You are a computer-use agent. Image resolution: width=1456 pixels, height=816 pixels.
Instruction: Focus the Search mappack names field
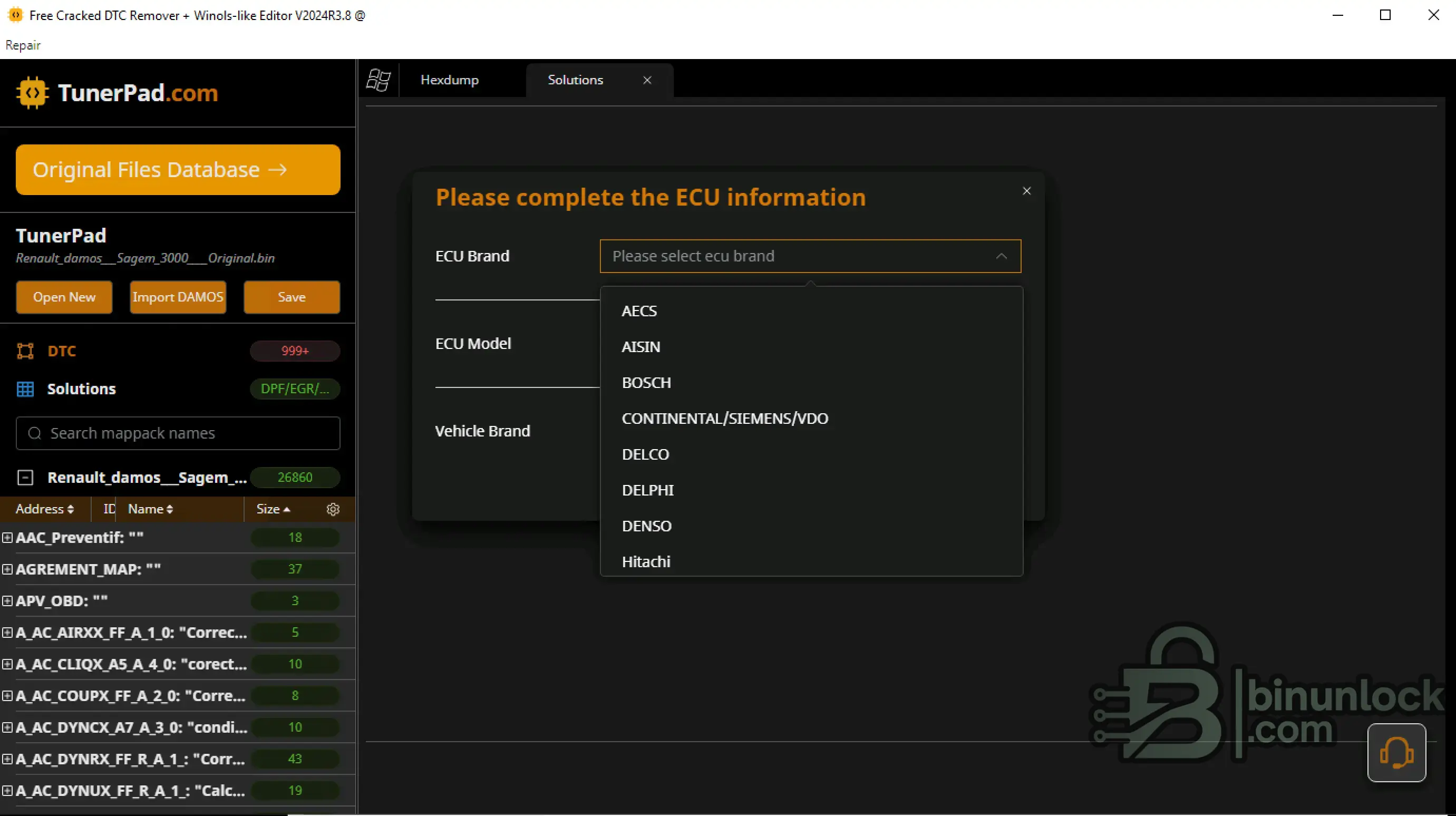coord(178,433)
